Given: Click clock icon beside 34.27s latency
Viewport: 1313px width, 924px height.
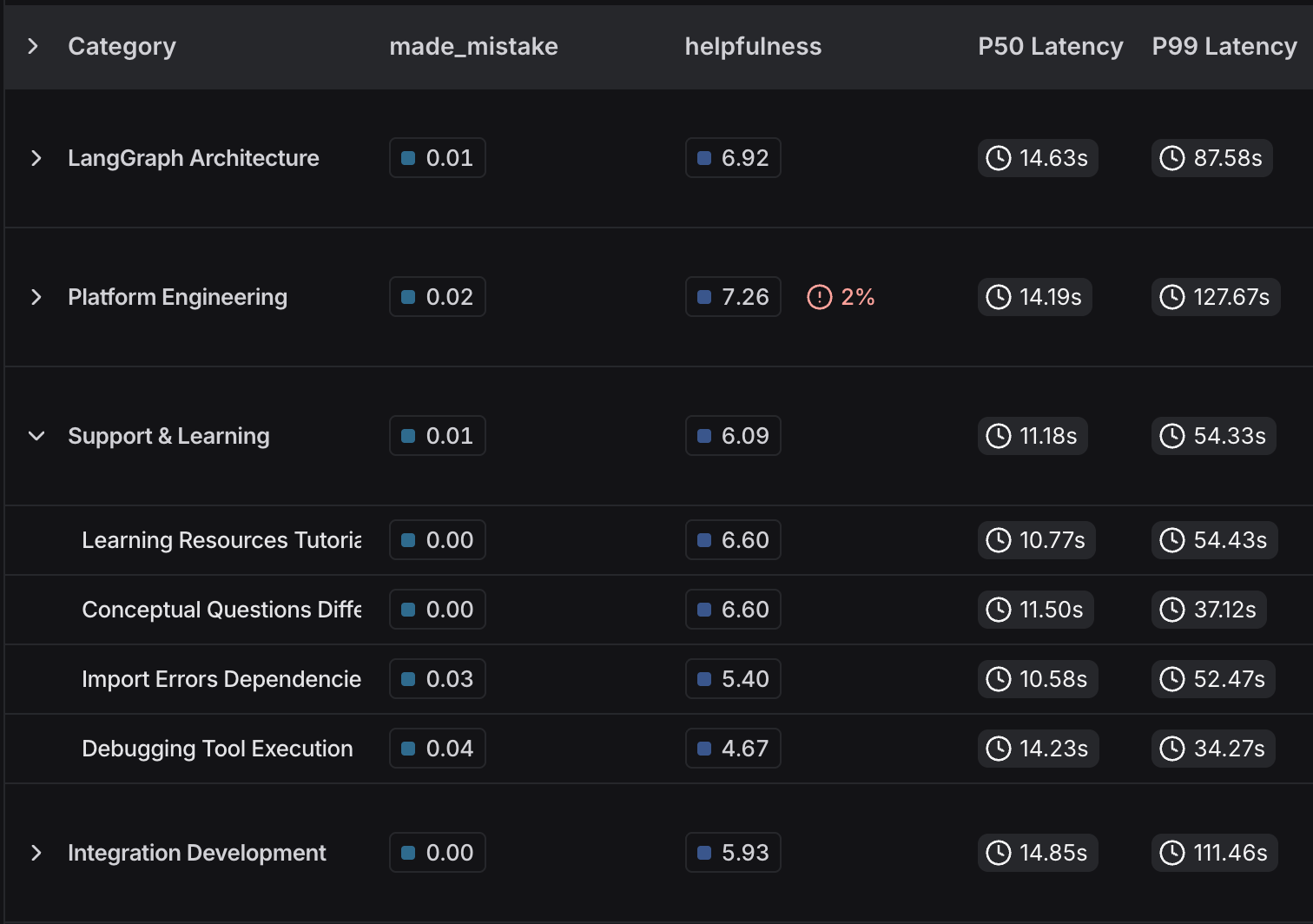Looking at the screenshot, I should [1172, 749].
